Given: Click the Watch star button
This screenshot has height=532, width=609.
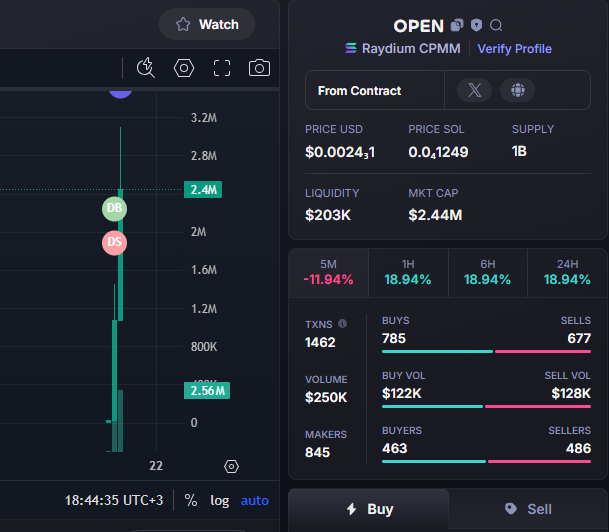Looking at the screenshot, I should (207, 24).
